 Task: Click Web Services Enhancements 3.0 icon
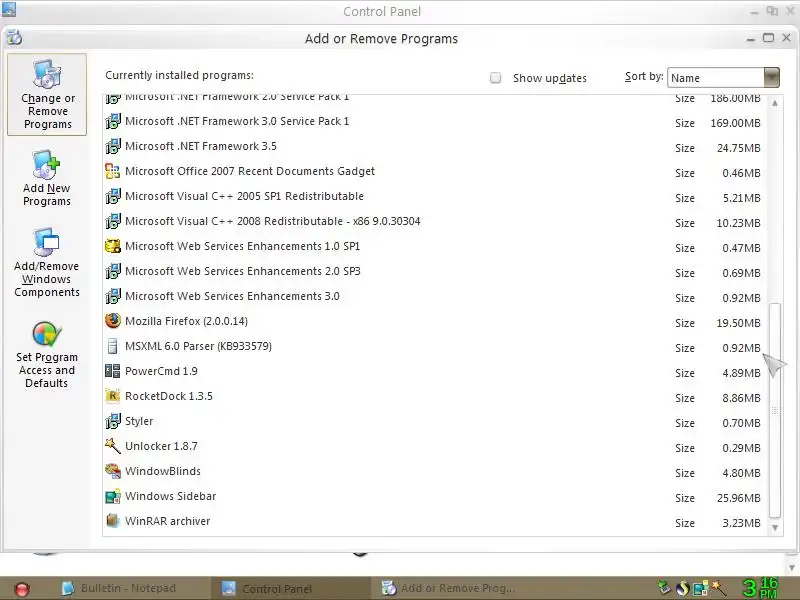point(113,296)
